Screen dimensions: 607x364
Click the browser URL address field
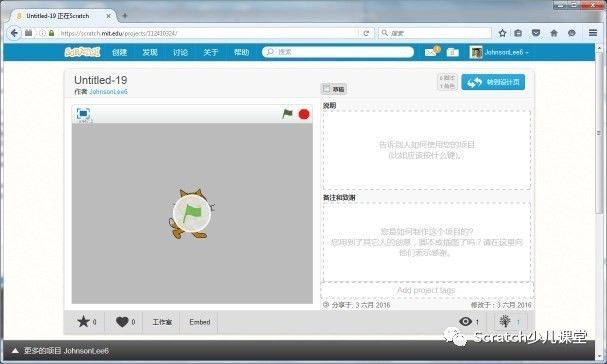pyautogui.click(x=209, y=33)
